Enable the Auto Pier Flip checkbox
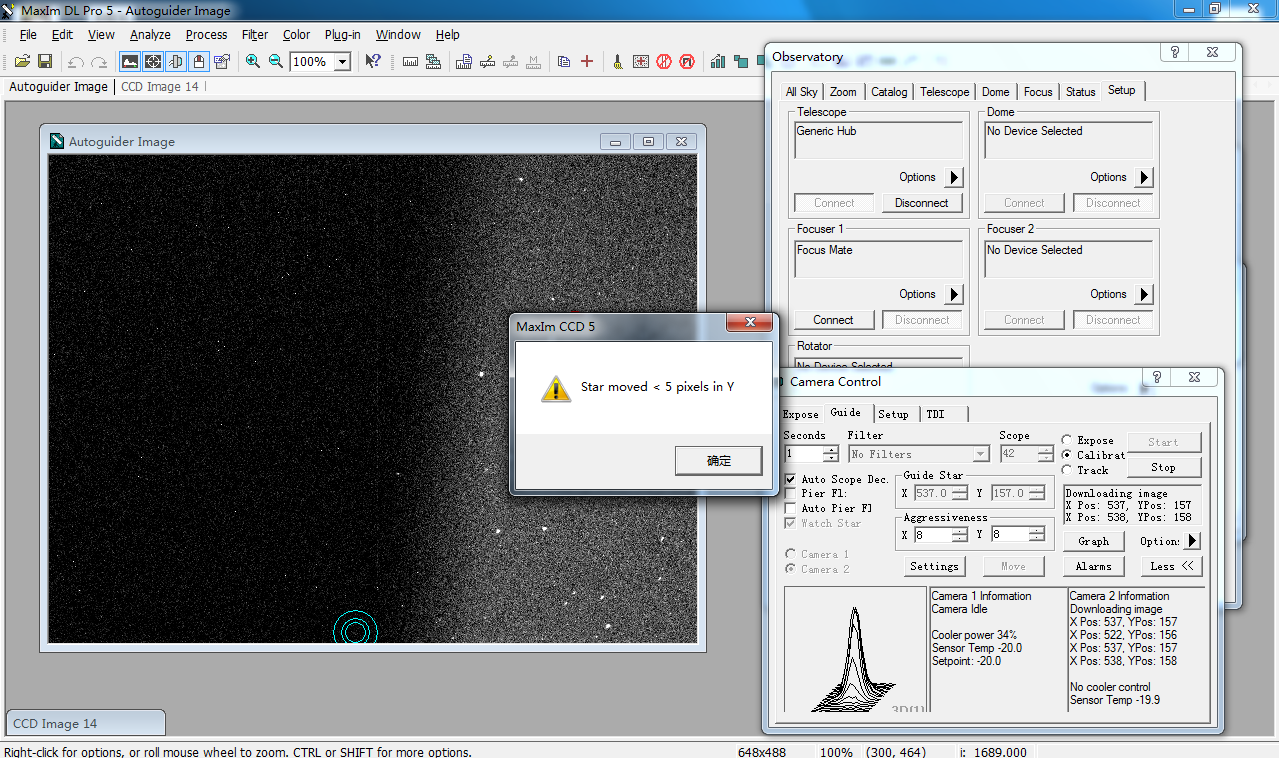Screen dimensions: 1279x758 point(791,508)
